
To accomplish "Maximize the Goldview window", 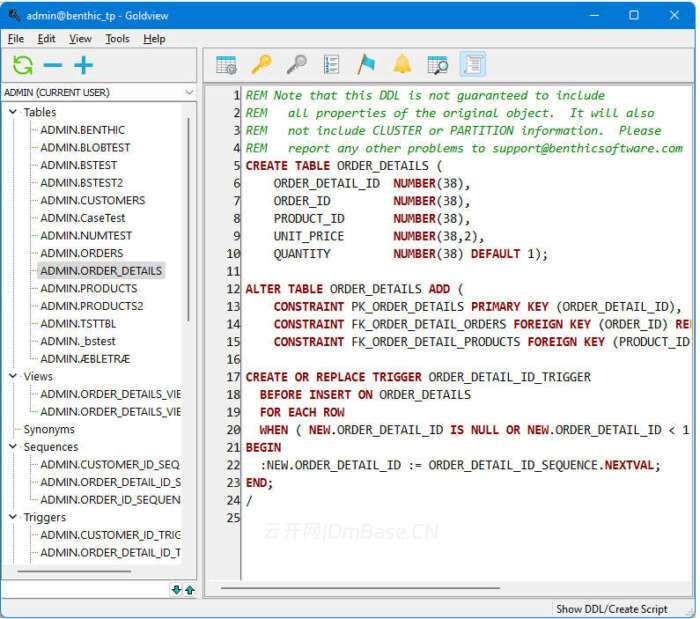I will click(633, 15).
